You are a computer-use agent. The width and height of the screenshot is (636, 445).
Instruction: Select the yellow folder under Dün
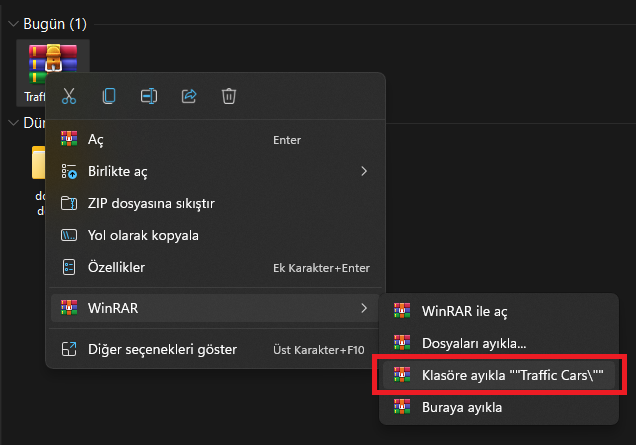pos(38,165)
